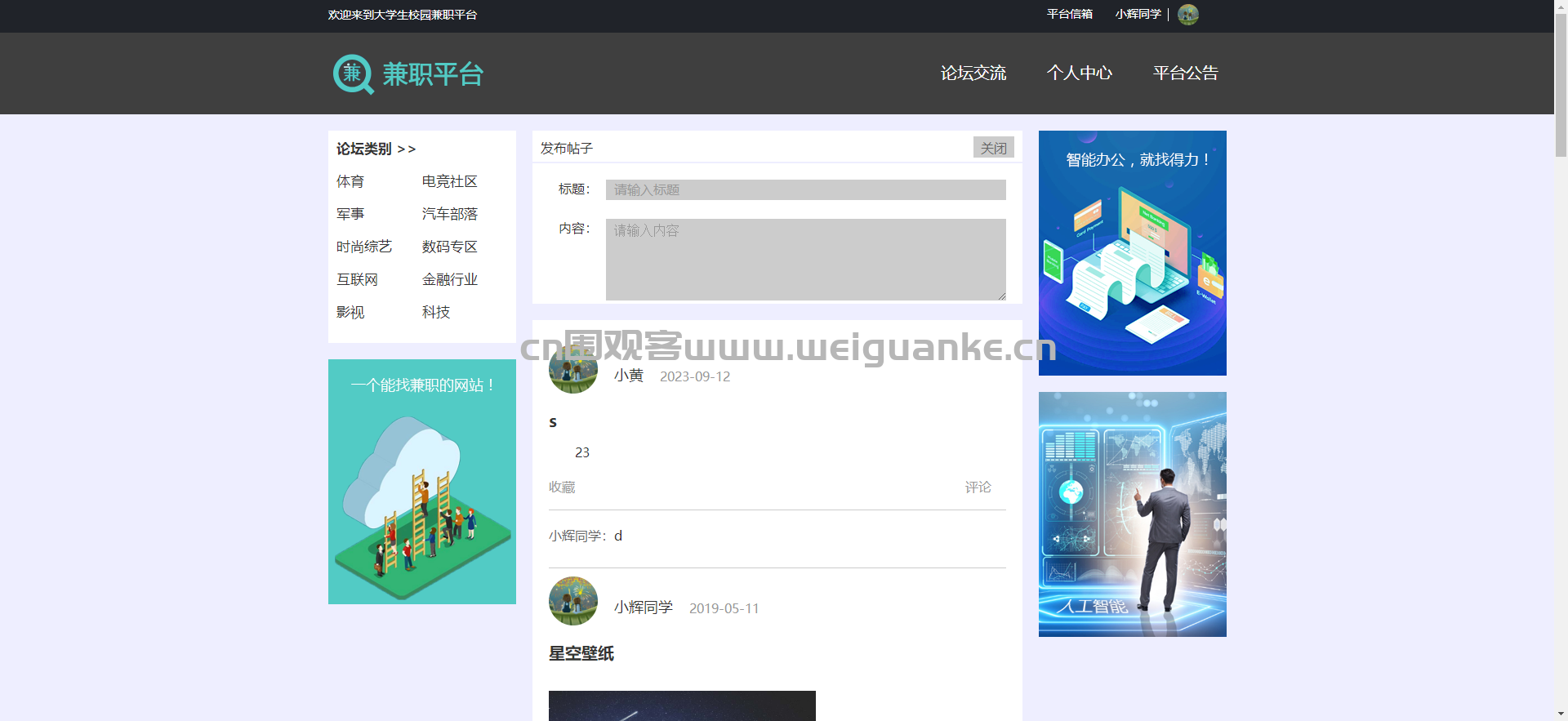Click the scrollbar down arrow
Screen dimensions: 1568x721
click(x=1561, y=714)
